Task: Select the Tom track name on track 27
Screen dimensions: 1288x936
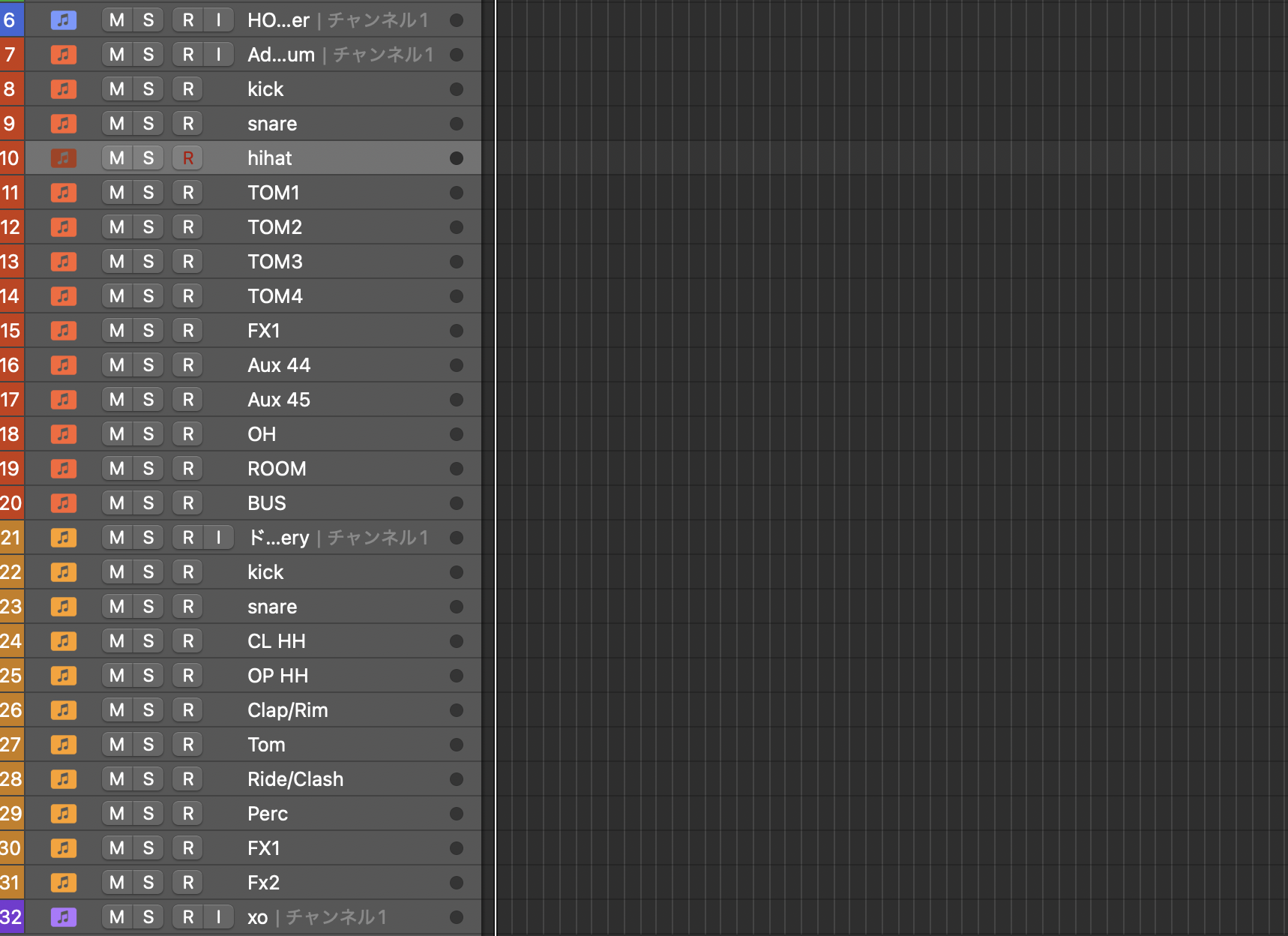Action: pyautogui.click(x=266, y=745)
